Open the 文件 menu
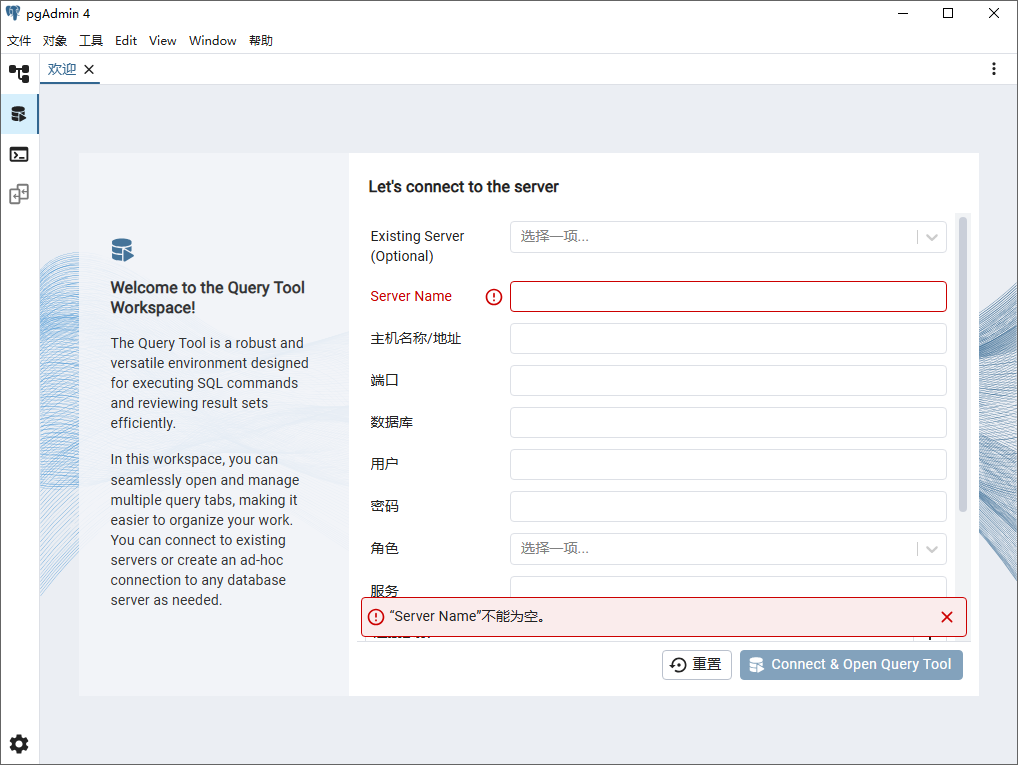Viewport: 1018px width, 765px height. (19, 41)
